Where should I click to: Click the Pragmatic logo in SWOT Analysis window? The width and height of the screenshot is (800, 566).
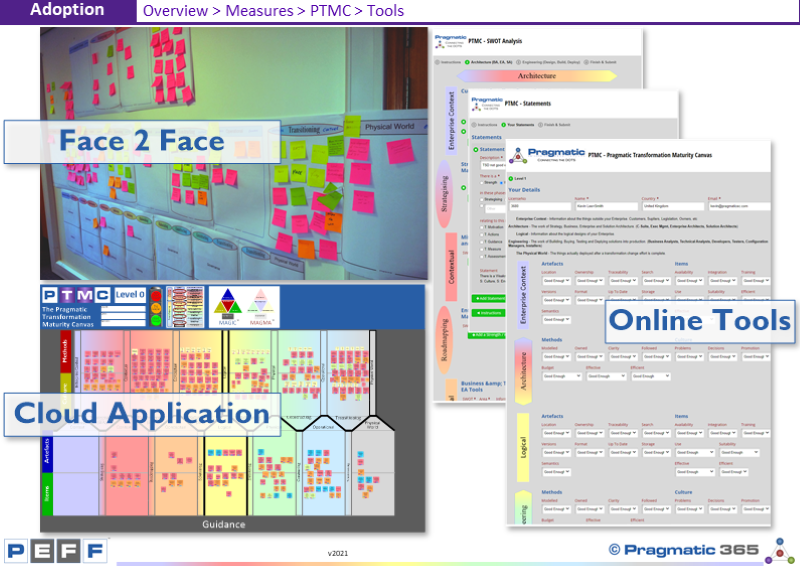pos(451,41)
